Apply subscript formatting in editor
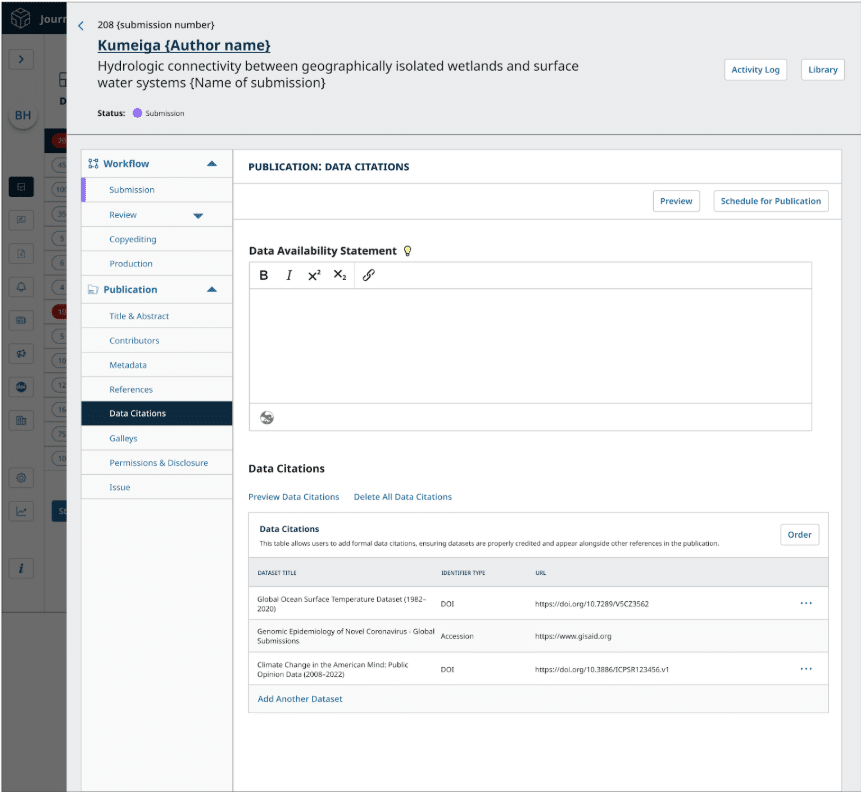This screenshot has height=792, width=861. pos(340,275)
